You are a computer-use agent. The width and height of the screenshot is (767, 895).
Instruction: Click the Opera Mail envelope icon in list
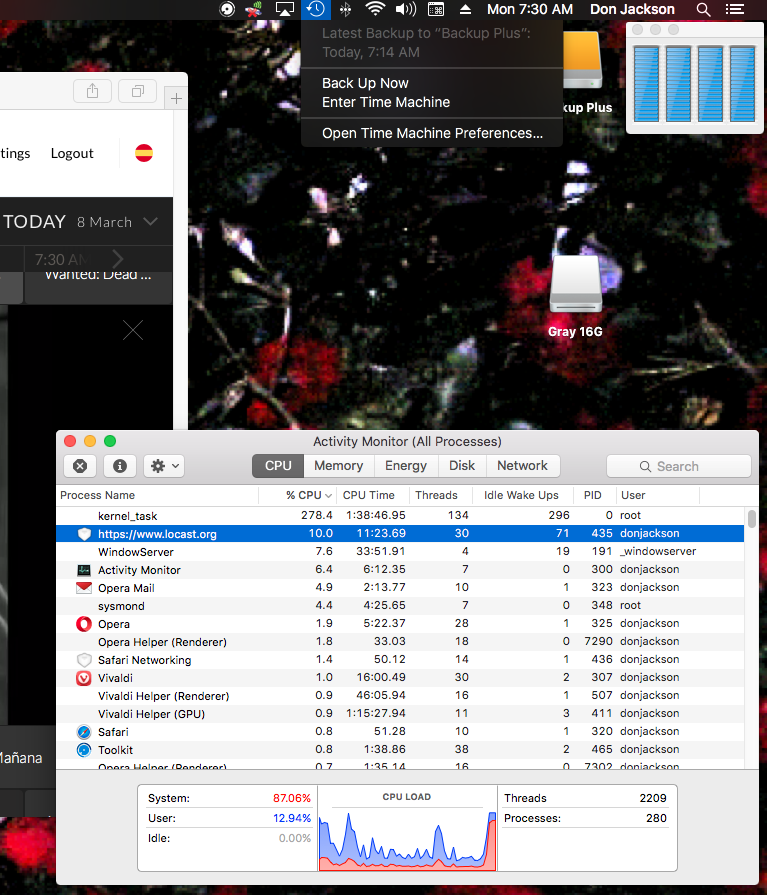[84, 588]
